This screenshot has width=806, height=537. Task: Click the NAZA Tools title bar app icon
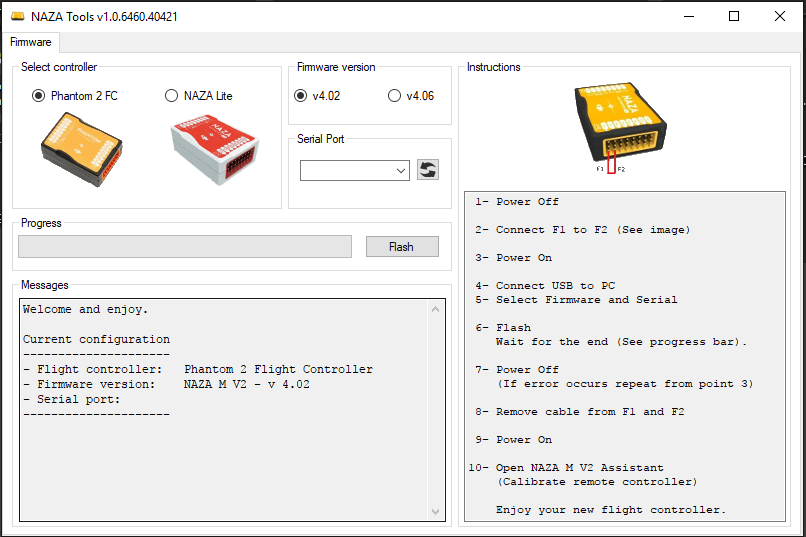pos(17,16)
